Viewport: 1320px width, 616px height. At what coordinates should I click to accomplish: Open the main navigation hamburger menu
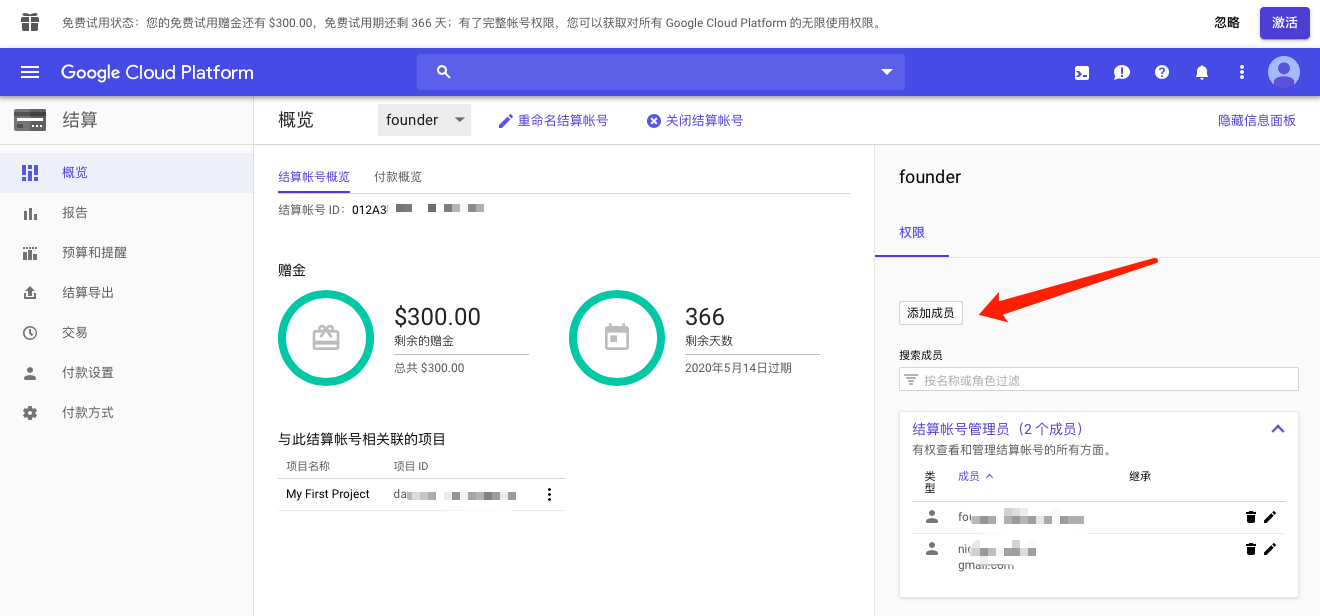(30, 72)
